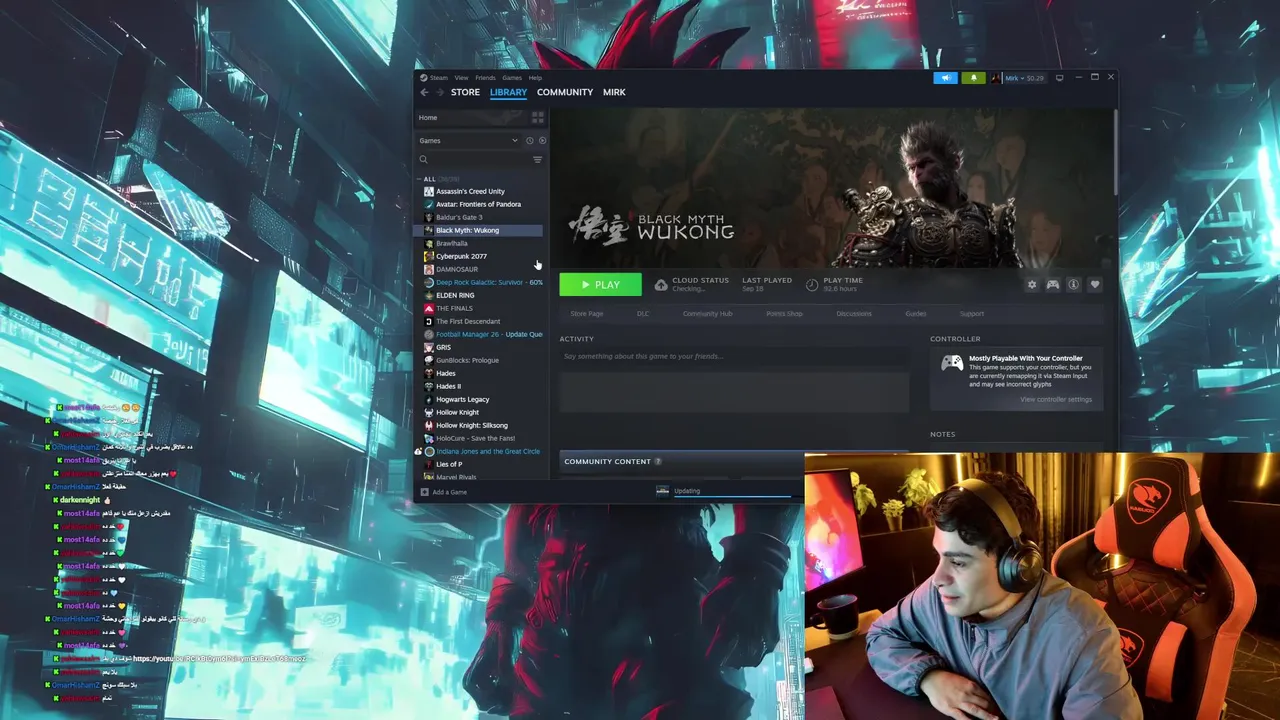Open controller layout gamepad icon
Screen dimensions: 1280x720
(1053, 285)
